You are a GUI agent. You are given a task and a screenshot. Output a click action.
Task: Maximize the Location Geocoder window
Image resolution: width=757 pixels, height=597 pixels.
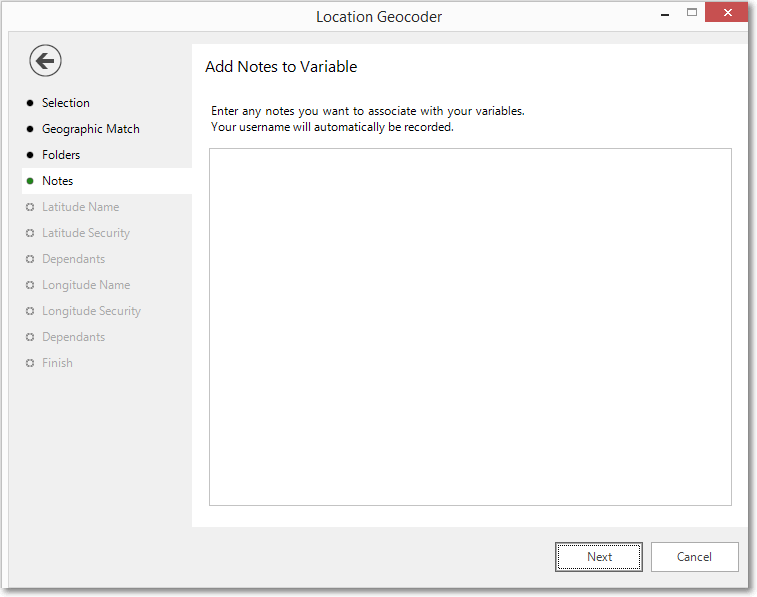click(692, 13)
